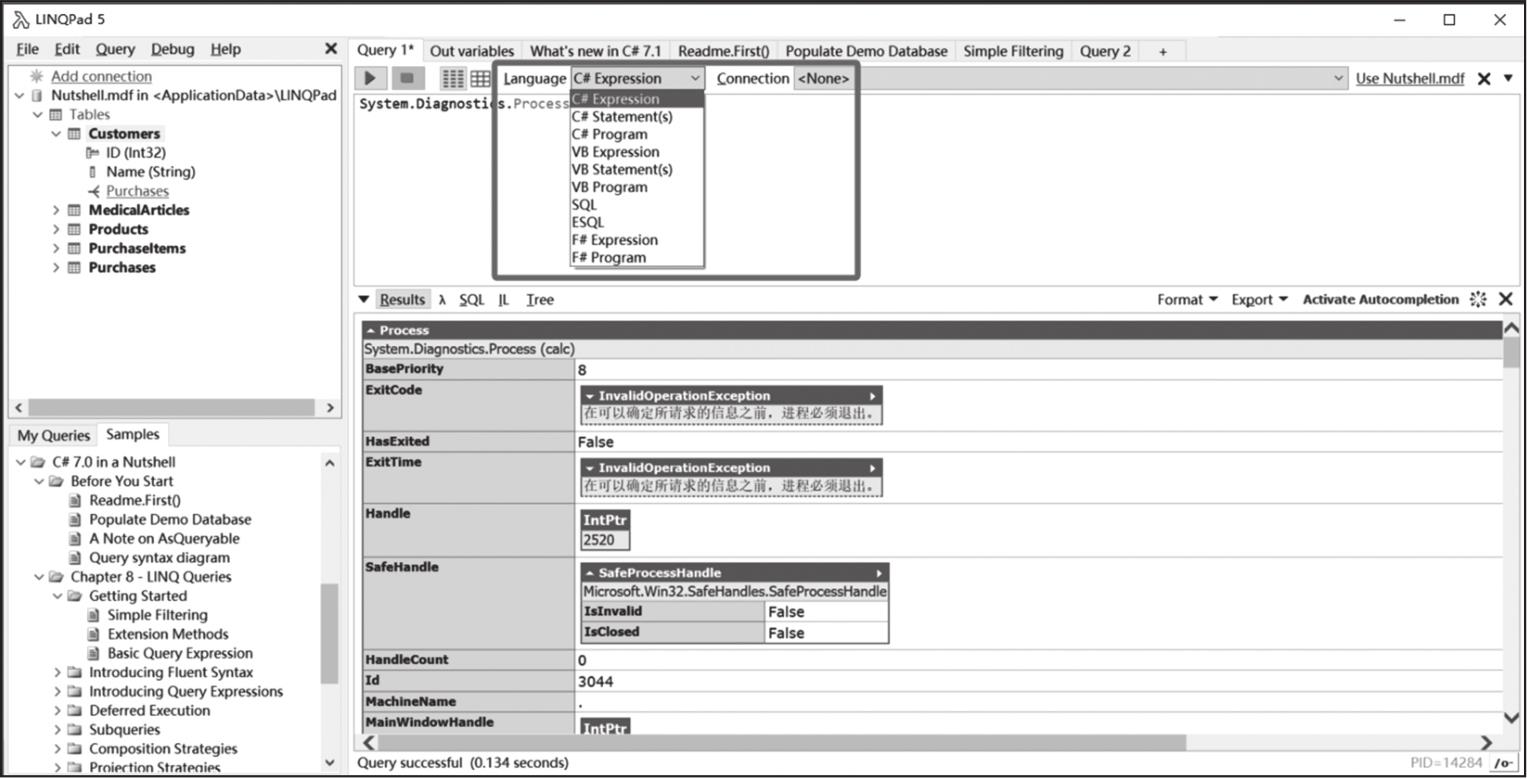Open the Format dropdown
The width and height of the screenshot is (1527, 779).
click(x=1187, y=299)
